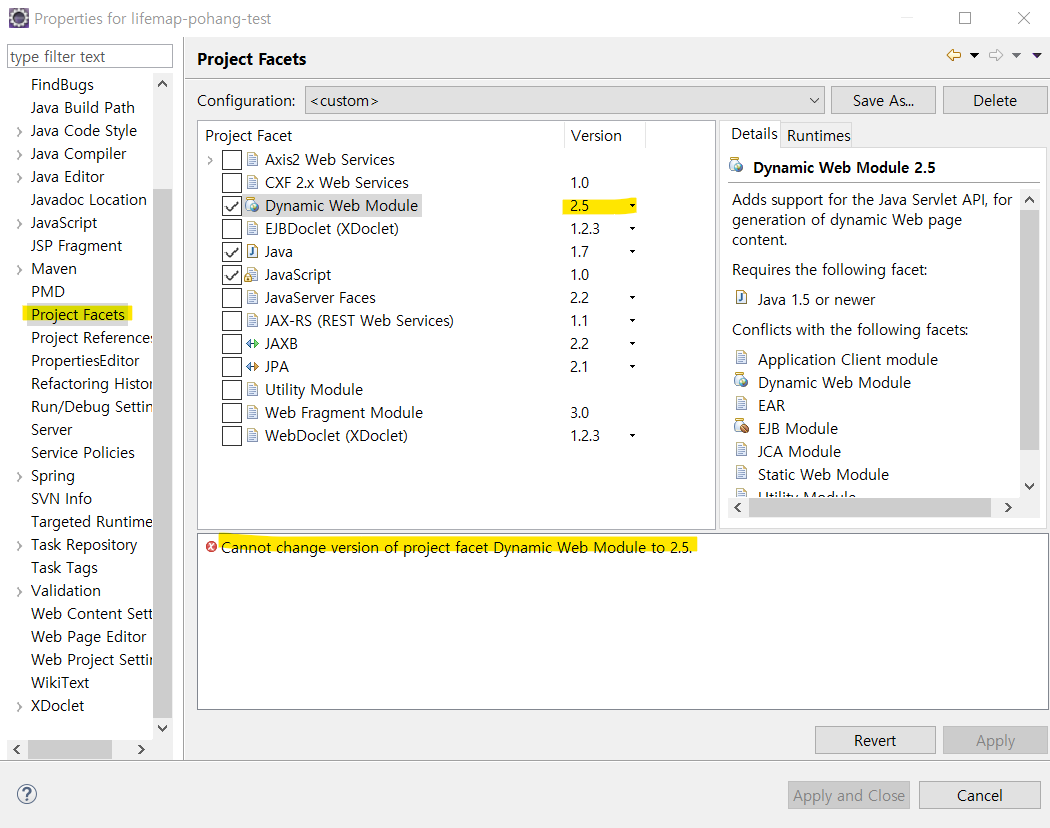Select the Details tab

point(754,134)
